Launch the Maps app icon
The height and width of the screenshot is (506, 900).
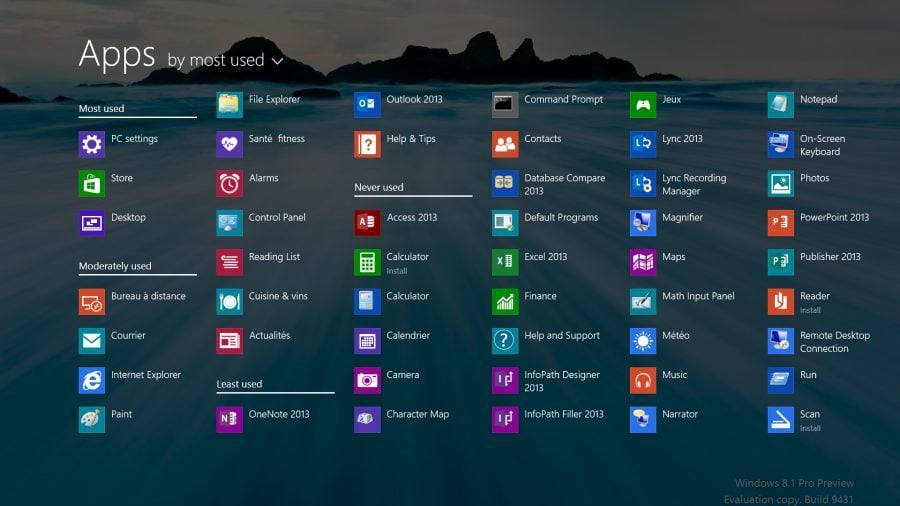click(x=643, y=262)
